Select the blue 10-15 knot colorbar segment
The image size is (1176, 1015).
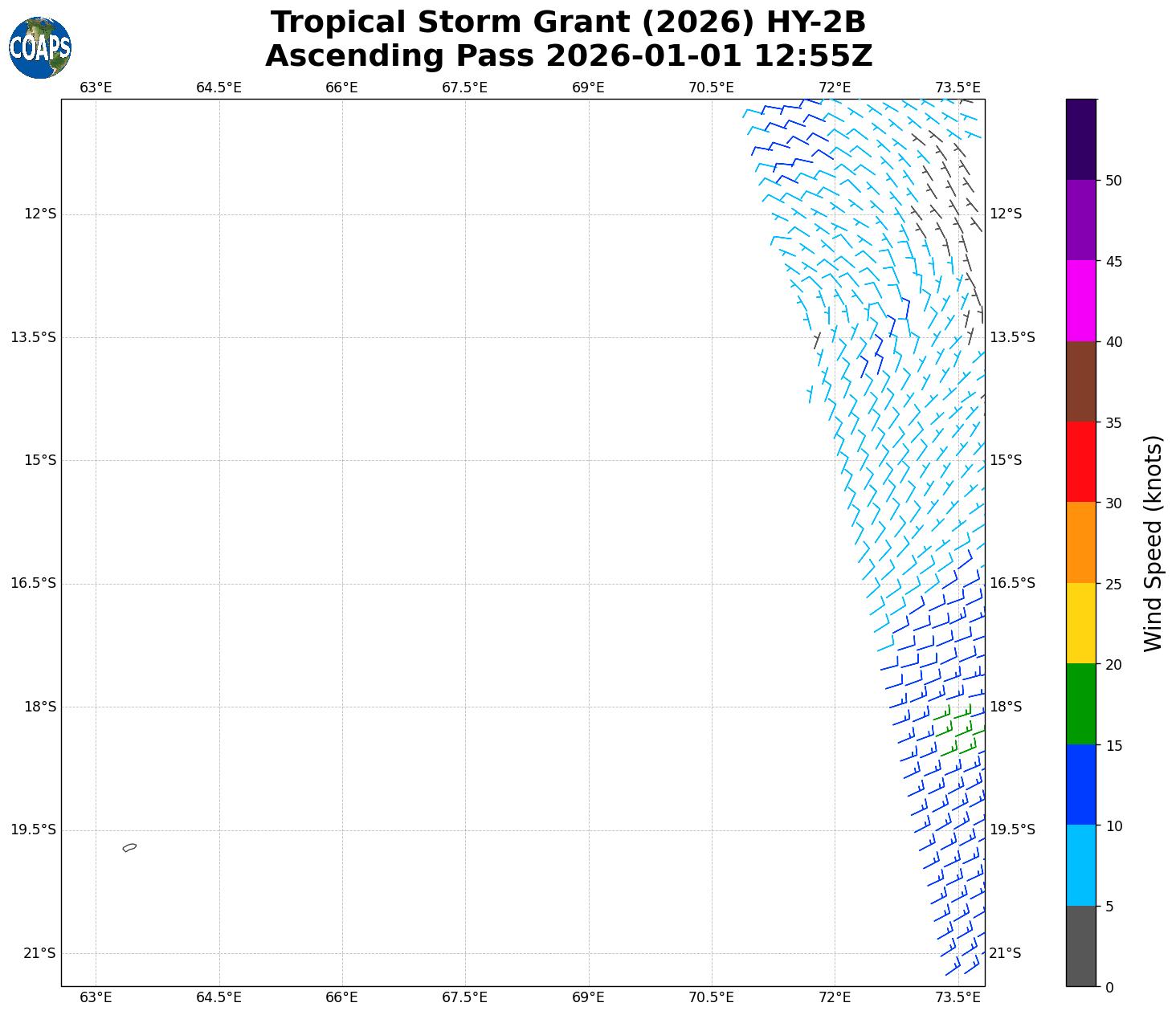[1080, 785]
